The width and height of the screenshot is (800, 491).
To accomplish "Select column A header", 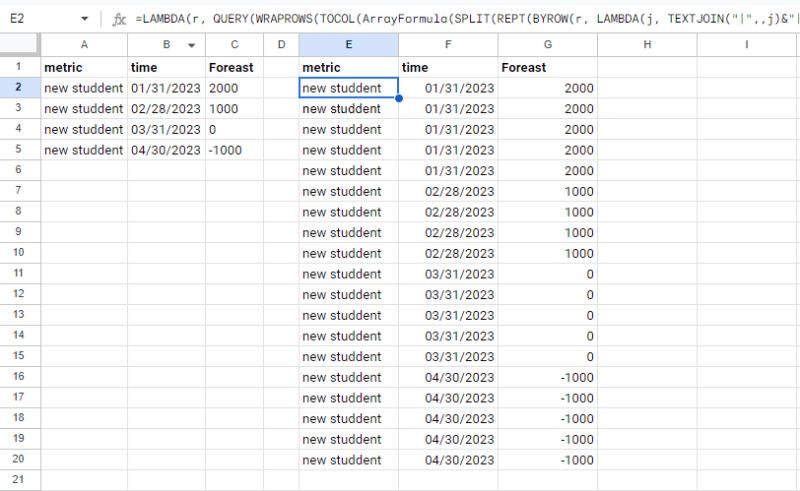I will click(x=84, y=45).
